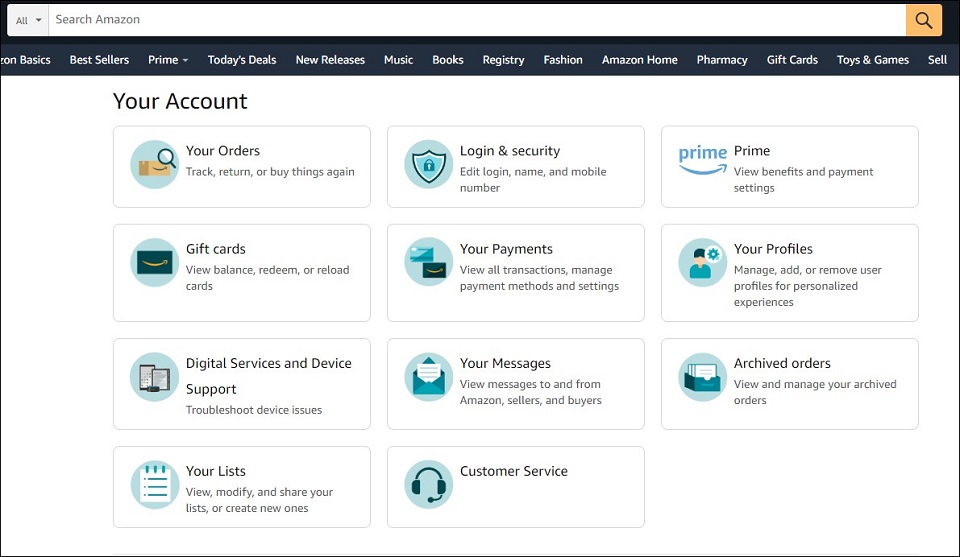The width and height of the screenshot is (960, 557).
Task: Click the Your Lists notepad icon
Action: [x=155, y=485]
